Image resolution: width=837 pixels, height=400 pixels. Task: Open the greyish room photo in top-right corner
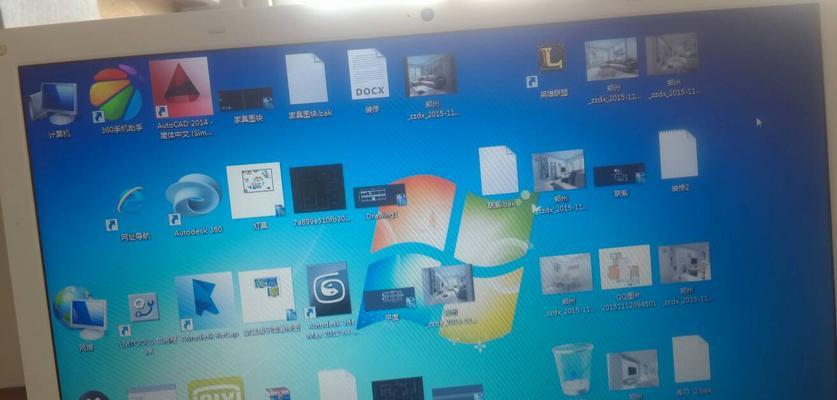(672, 54)
